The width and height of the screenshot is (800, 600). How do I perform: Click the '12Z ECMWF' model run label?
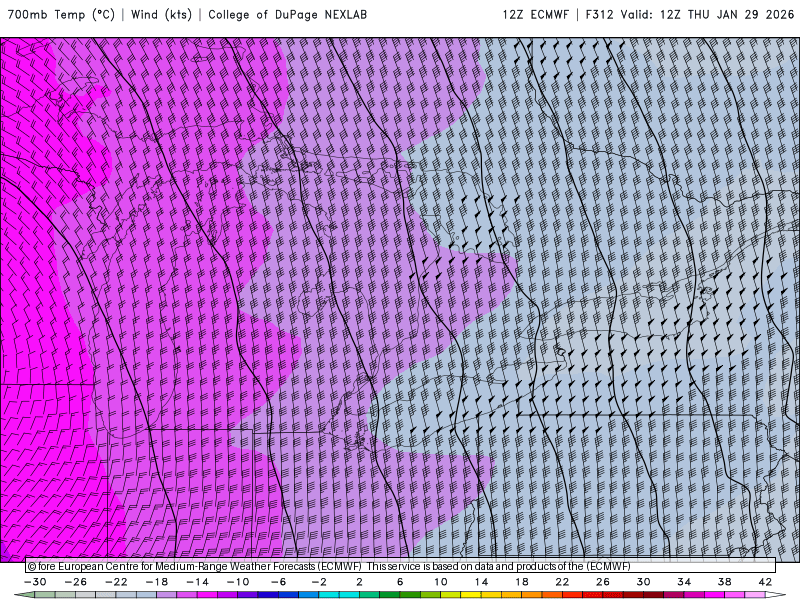535,15
